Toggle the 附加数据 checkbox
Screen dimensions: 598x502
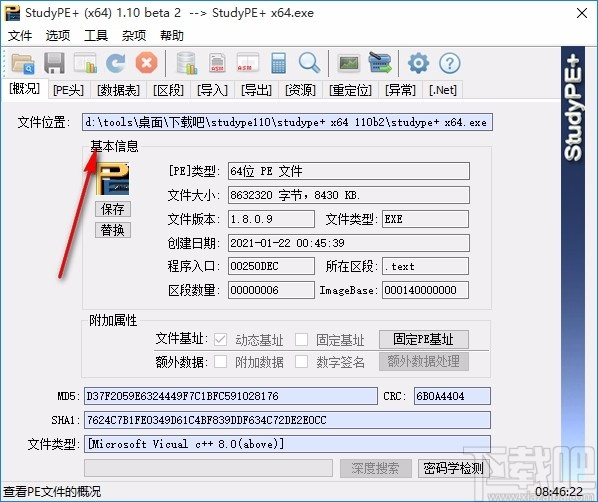(220, 361)
